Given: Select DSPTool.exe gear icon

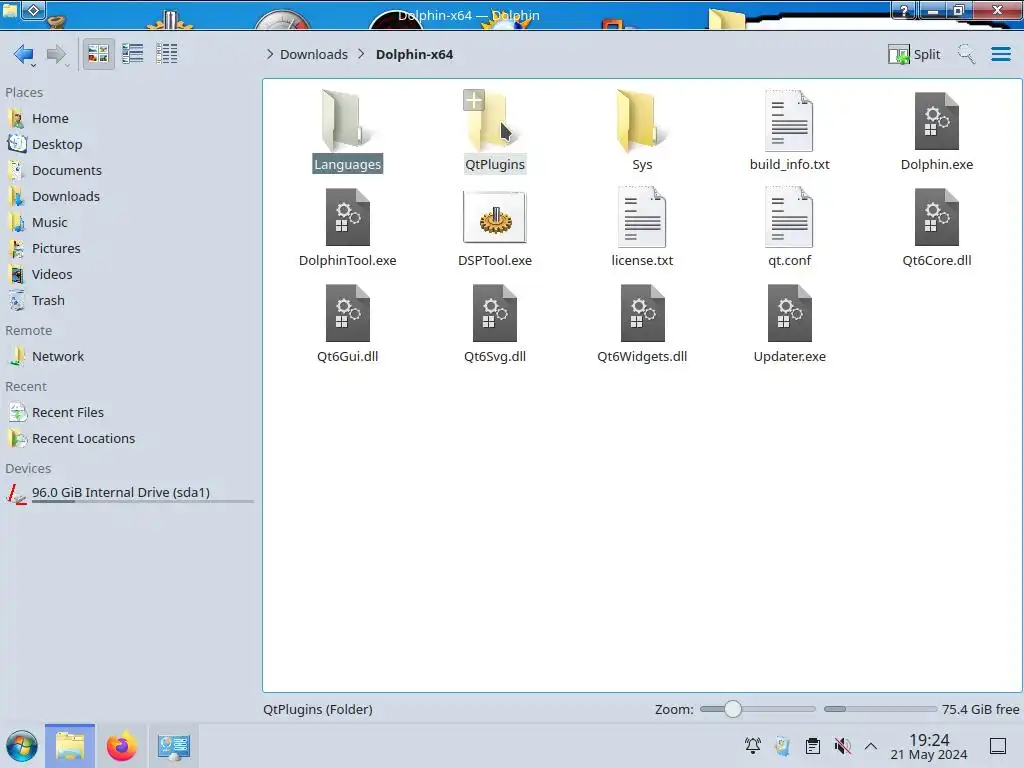Looking at the screenshot, I should pos(494,217).
